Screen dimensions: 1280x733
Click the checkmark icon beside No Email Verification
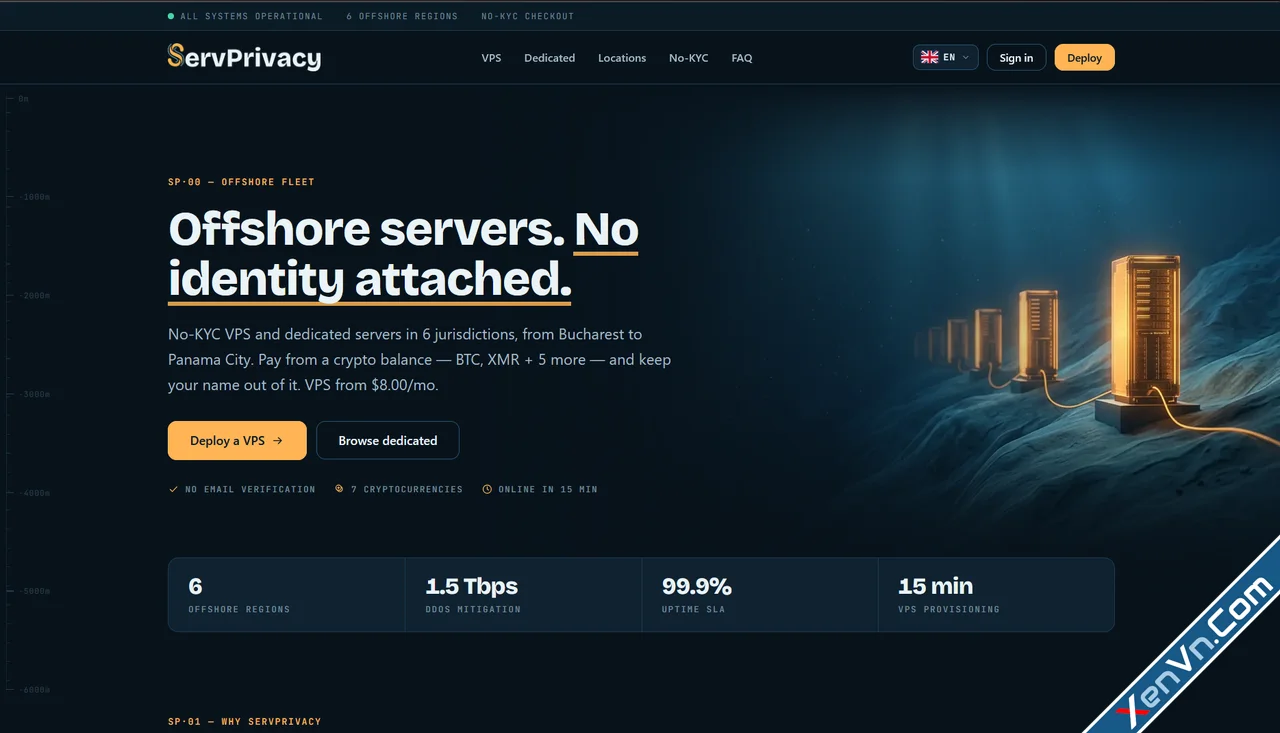click(174, 489)
